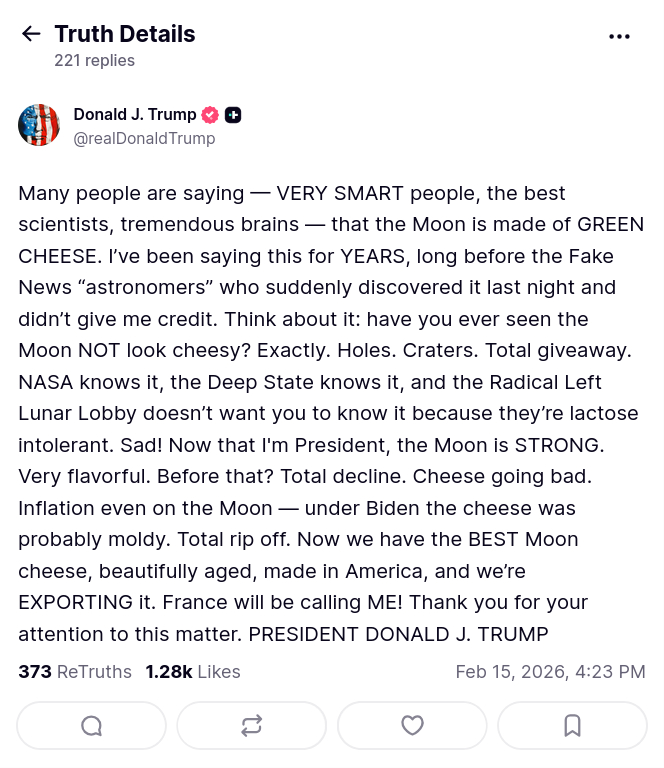Click the Truth Details header title
The width and height of the screenshot is (664, 768).
pos(125,34)
